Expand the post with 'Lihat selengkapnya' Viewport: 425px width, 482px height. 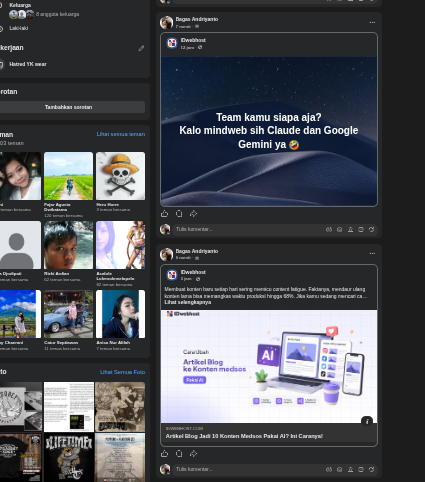(188, 302)
